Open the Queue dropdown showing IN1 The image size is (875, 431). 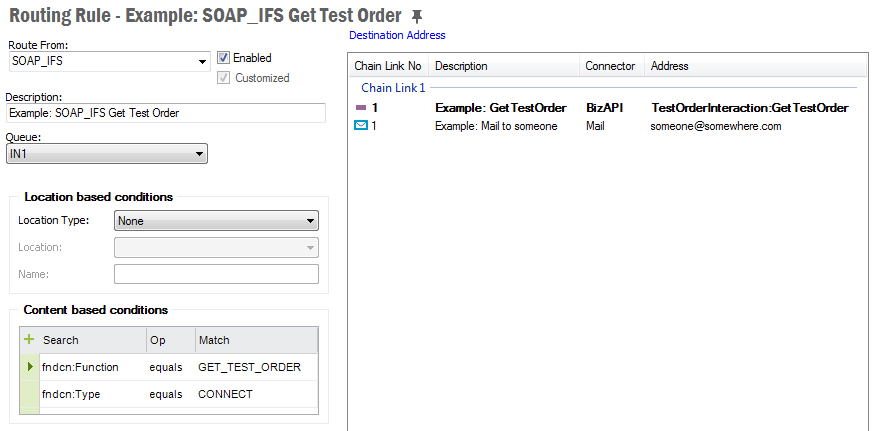click(200, 154)
